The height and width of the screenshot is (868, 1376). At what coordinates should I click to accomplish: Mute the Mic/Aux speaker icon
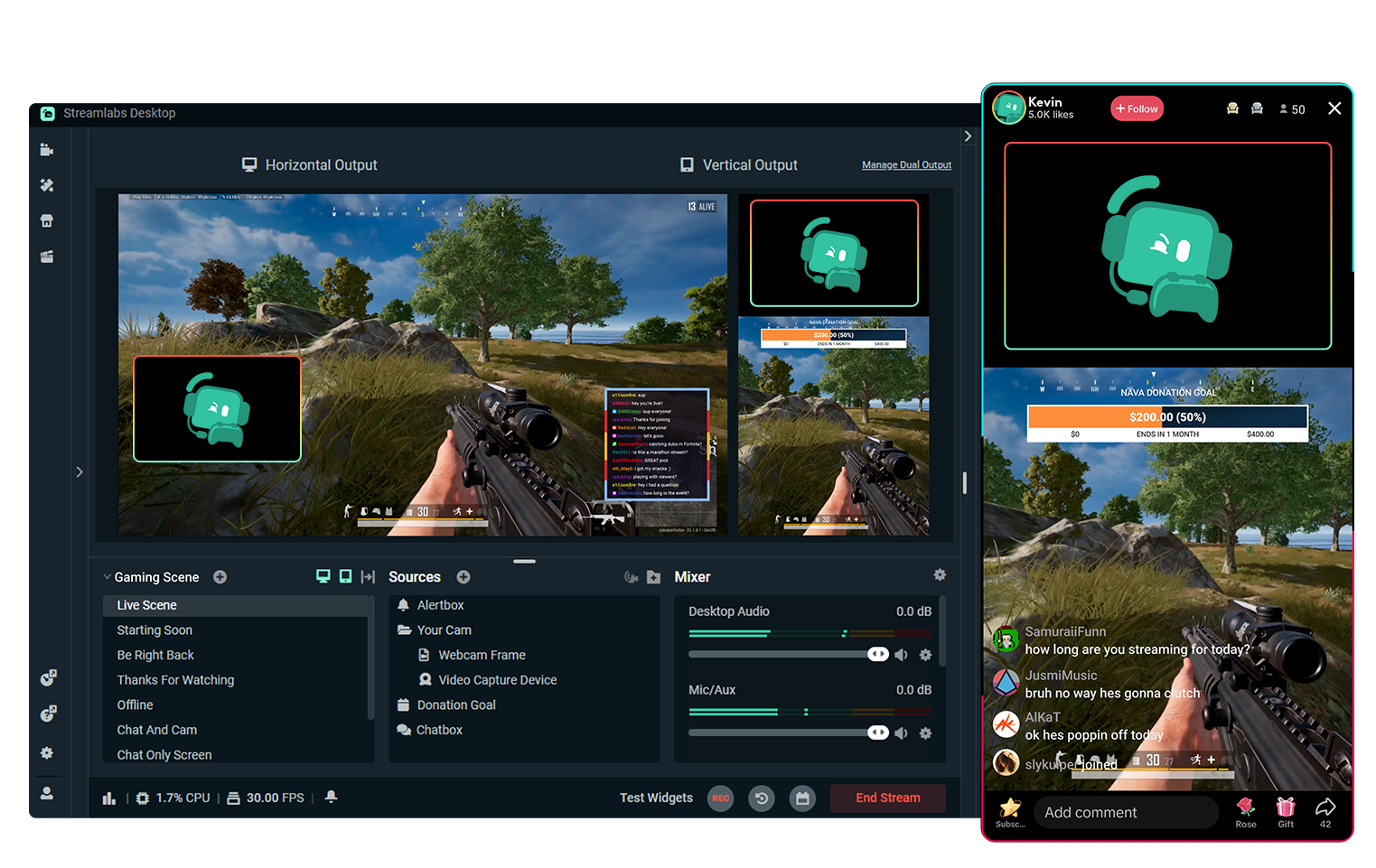[901, 733]
